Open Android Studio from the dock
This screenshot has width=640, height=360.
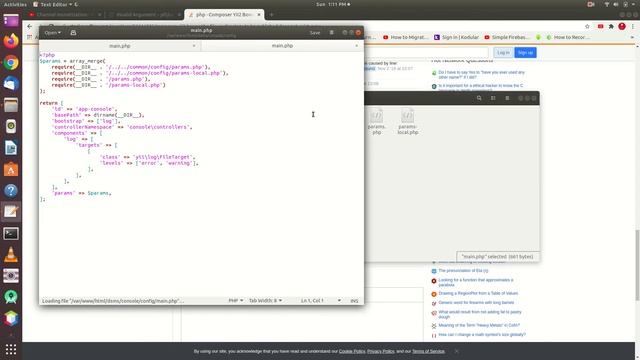[x=11, y=297]
